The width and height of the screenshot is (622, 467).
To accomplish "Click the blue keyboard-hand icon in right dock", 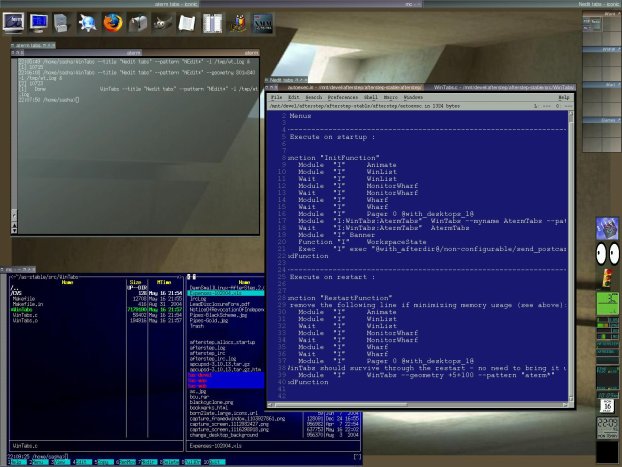I will [607, 228].
